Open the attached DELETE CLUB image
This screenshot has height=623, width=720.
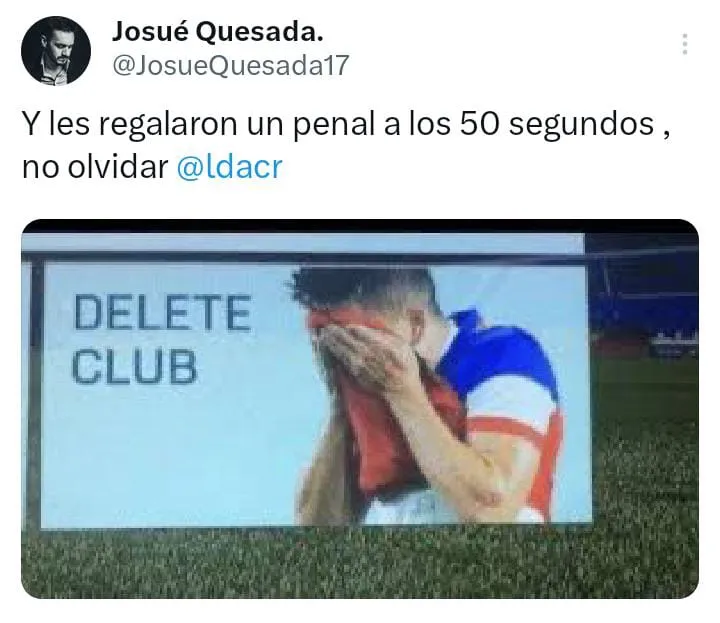pyautogui.click(x=360, y=409)
